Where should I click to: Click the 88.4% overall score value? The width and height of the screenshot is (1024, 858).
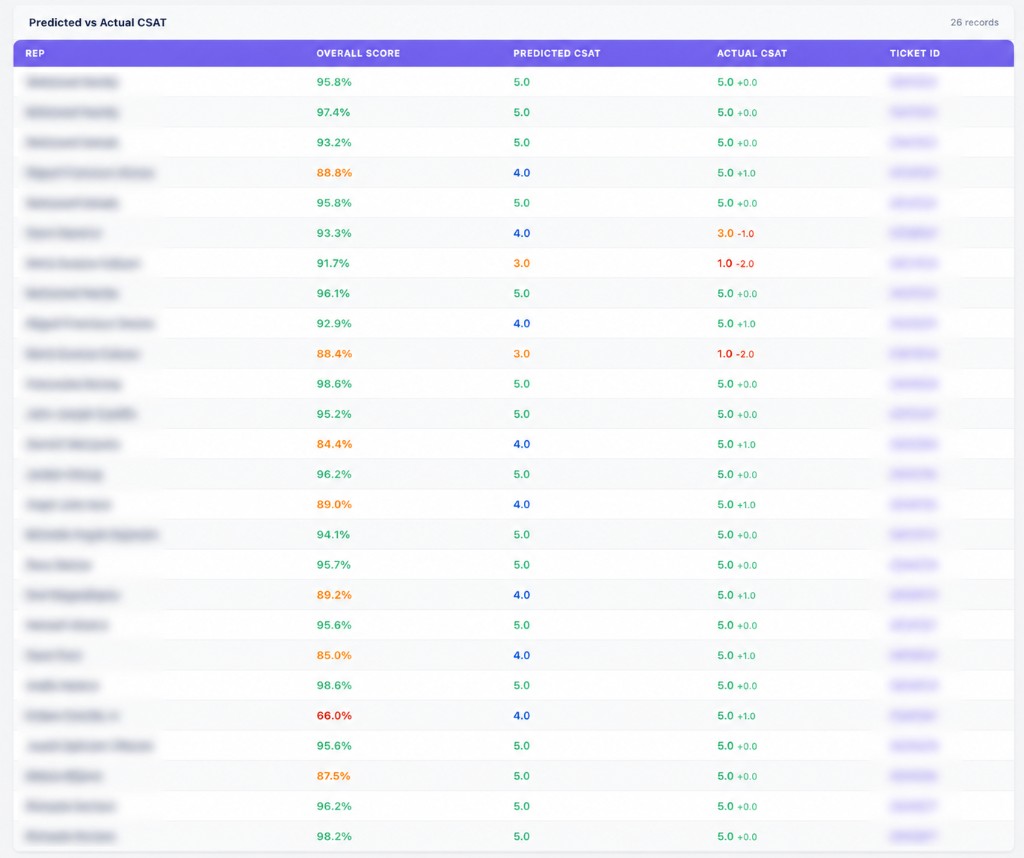pyautogui.click(x=334, y=354)
